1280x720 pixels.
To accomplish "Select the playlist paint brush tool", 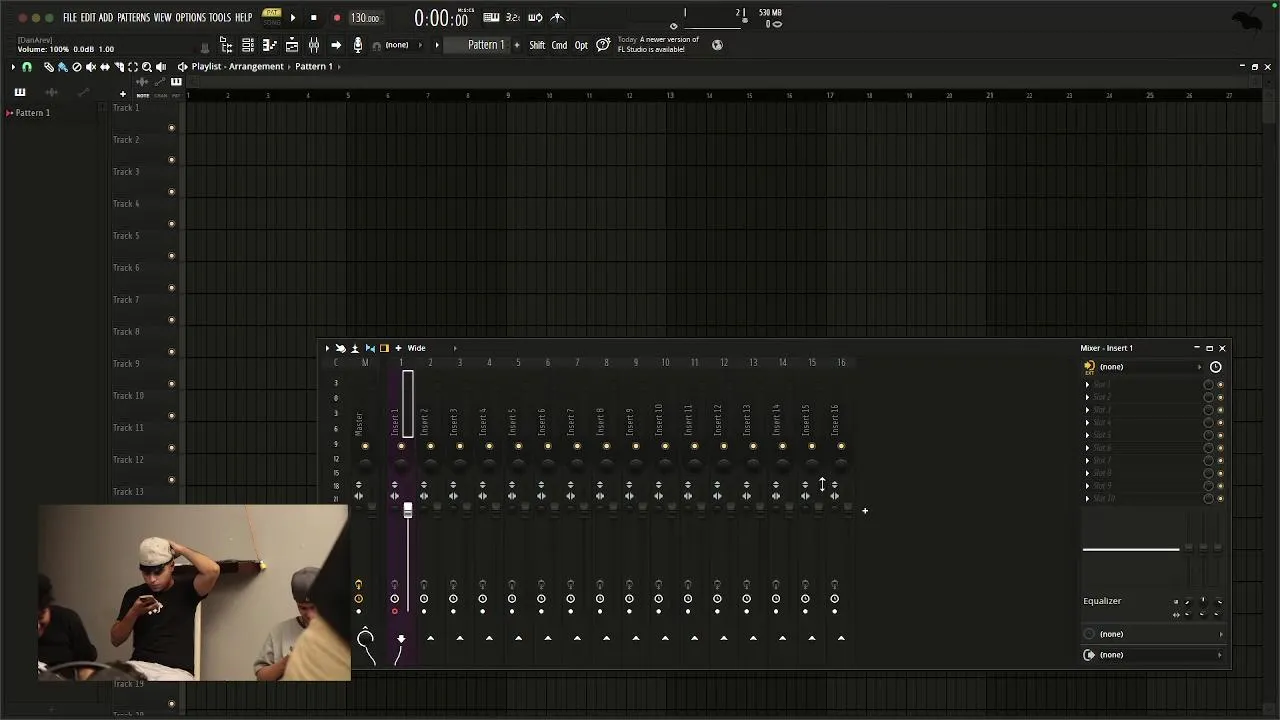I will tap(62, 67).
